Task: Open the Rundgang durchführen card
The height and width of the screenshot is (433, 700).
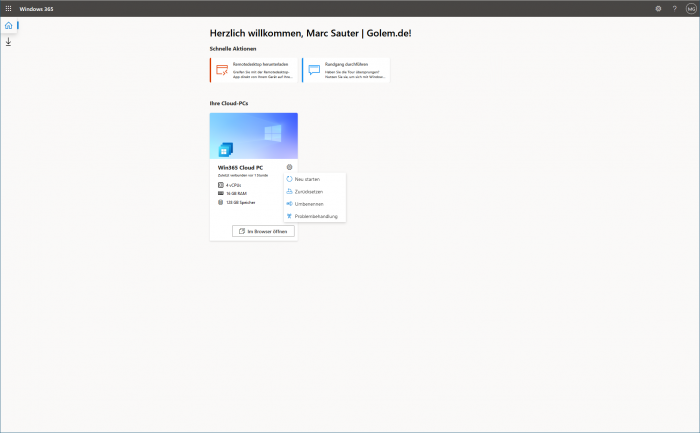Action: pyautogui.click(x=346, y=70)
